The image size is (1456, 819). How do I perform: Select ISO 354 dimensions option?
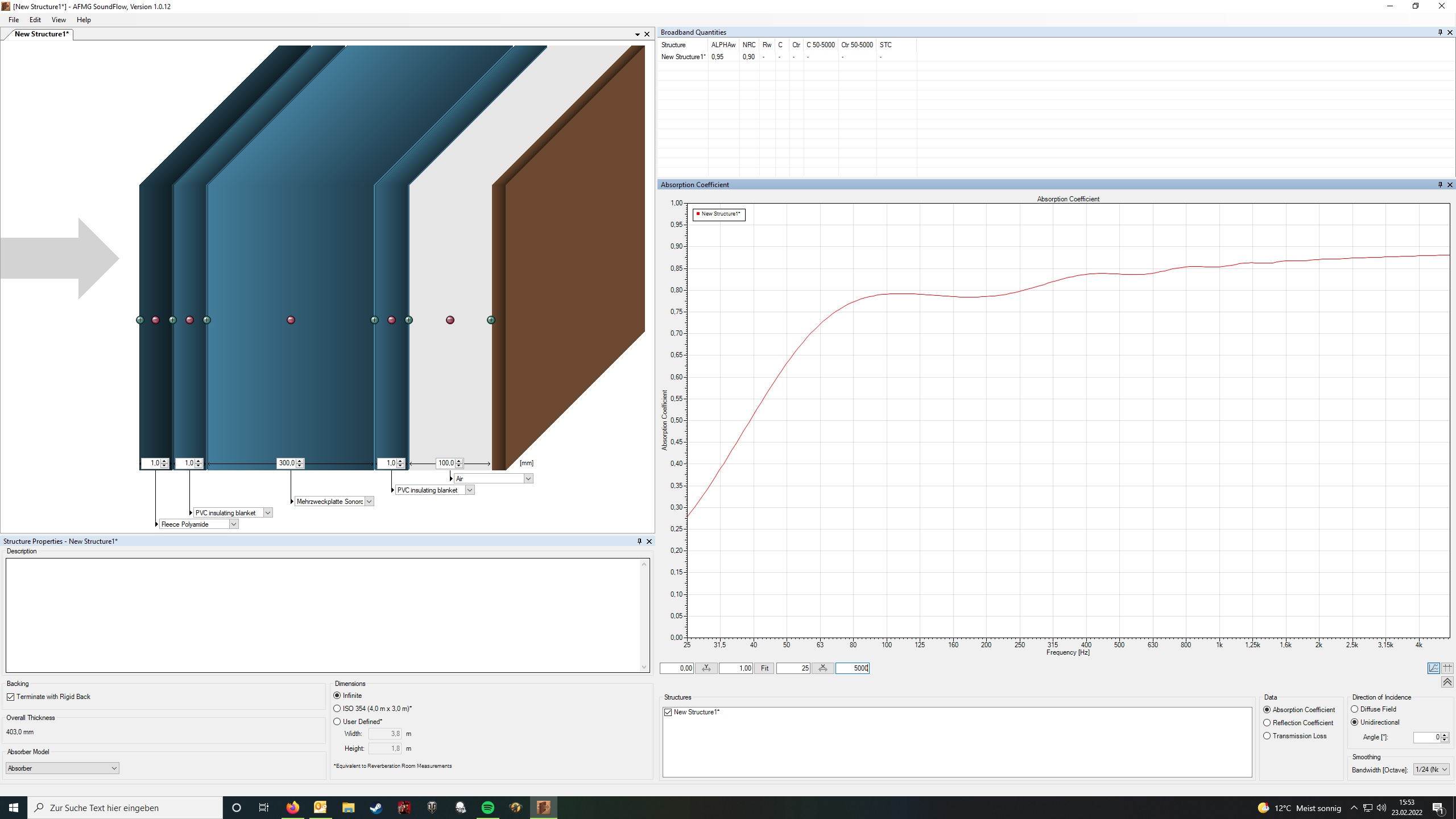pos(337,709)
